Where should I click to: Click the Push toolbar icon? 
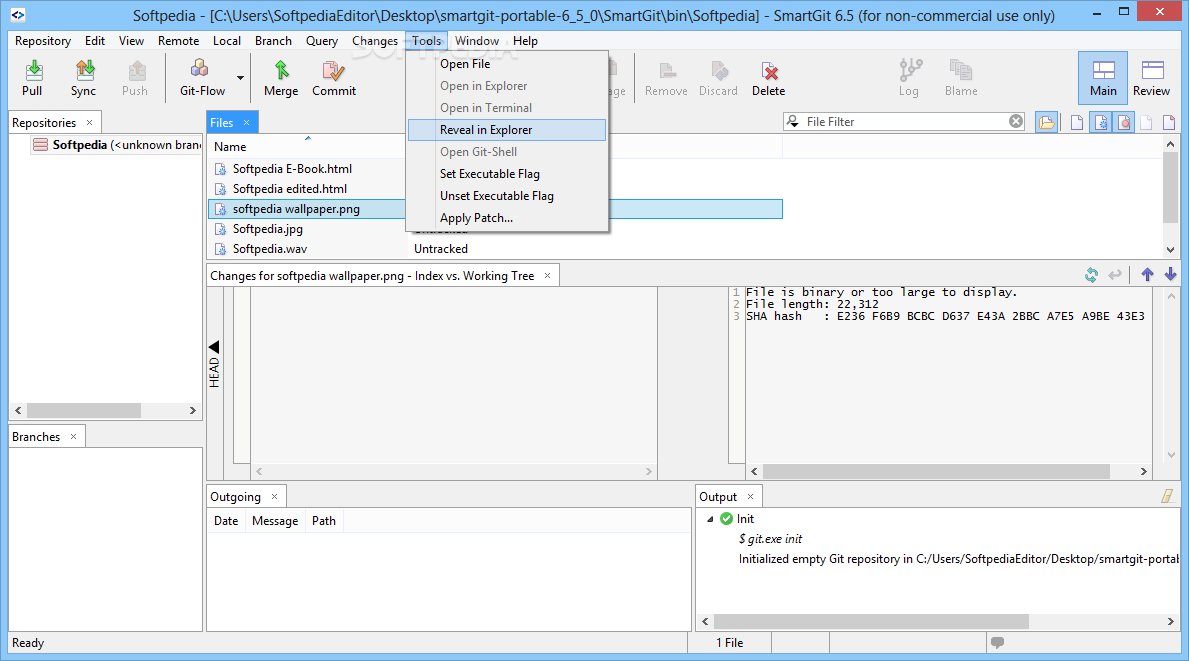[x=135, y=78]
